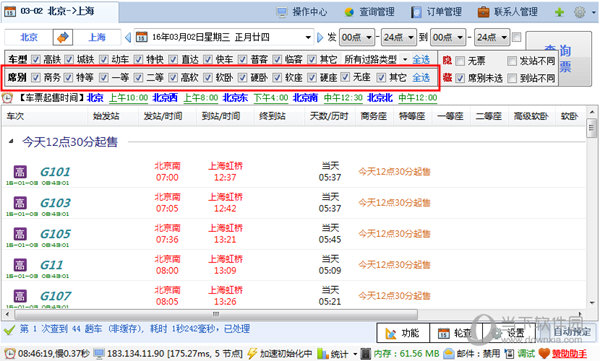
Task: Click the scroll-left arrow of horizontal scrollbar
Action: pyautogui.click(x=7, y=315)
